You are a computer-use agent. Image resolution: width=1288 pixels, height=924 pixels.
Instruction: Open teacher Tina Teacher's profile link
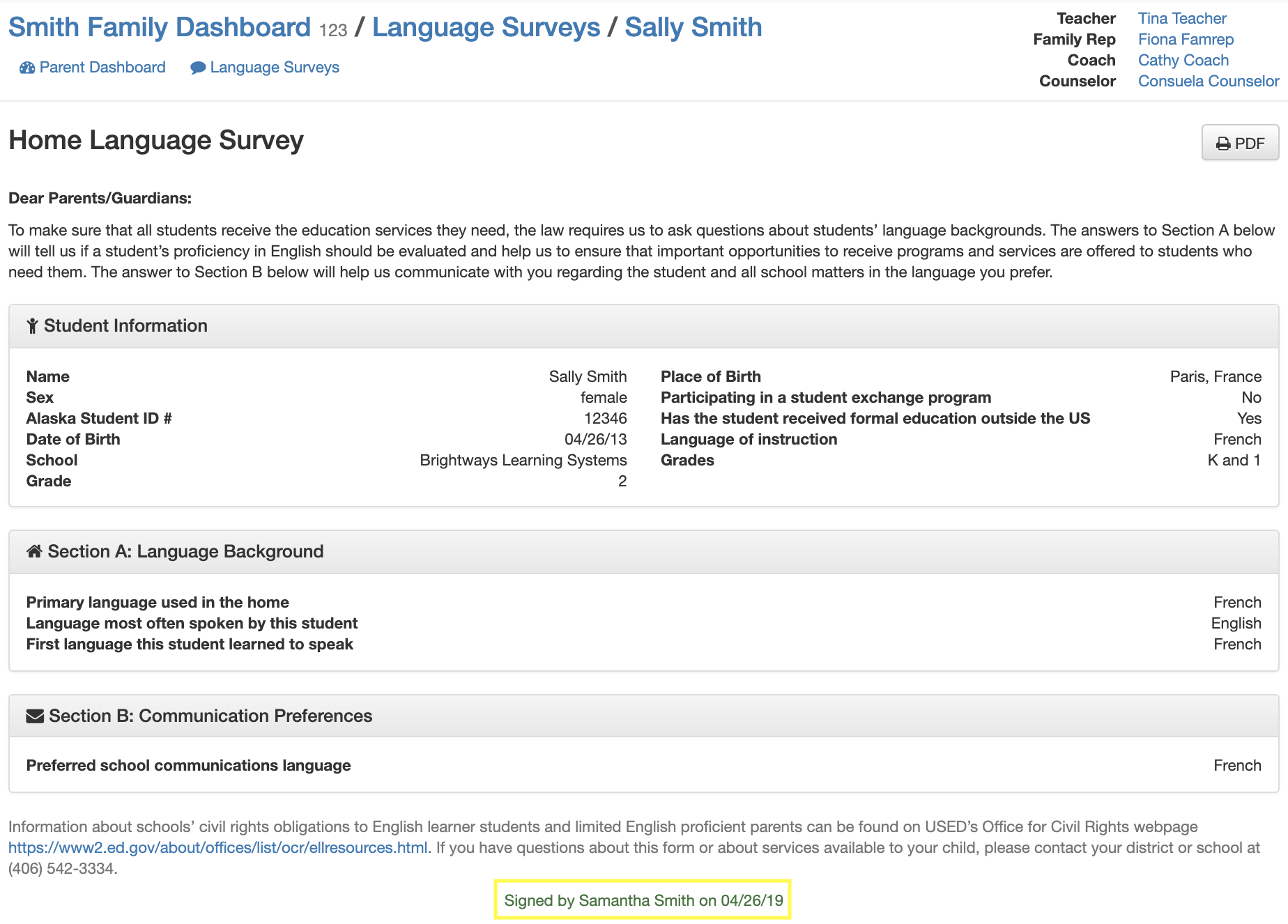coord(1182,19)
